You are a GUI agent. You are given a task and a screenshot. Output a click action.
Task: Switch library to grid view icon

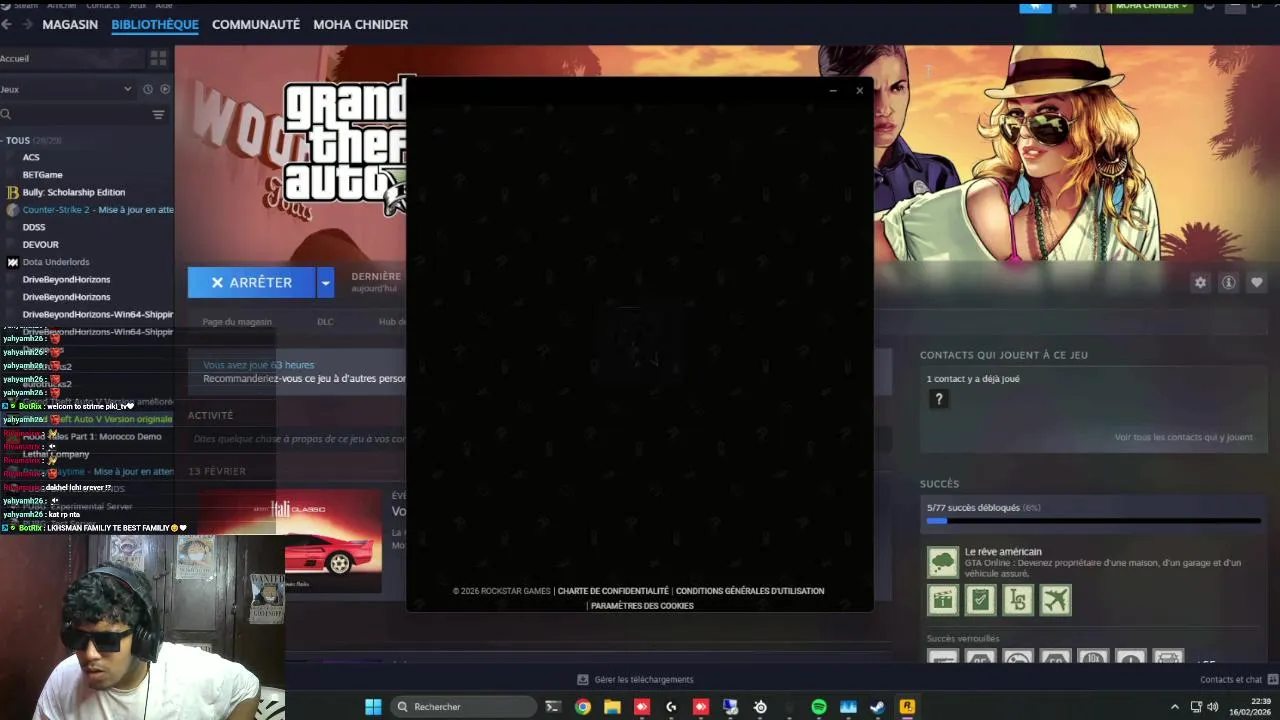tap(158, 58)
